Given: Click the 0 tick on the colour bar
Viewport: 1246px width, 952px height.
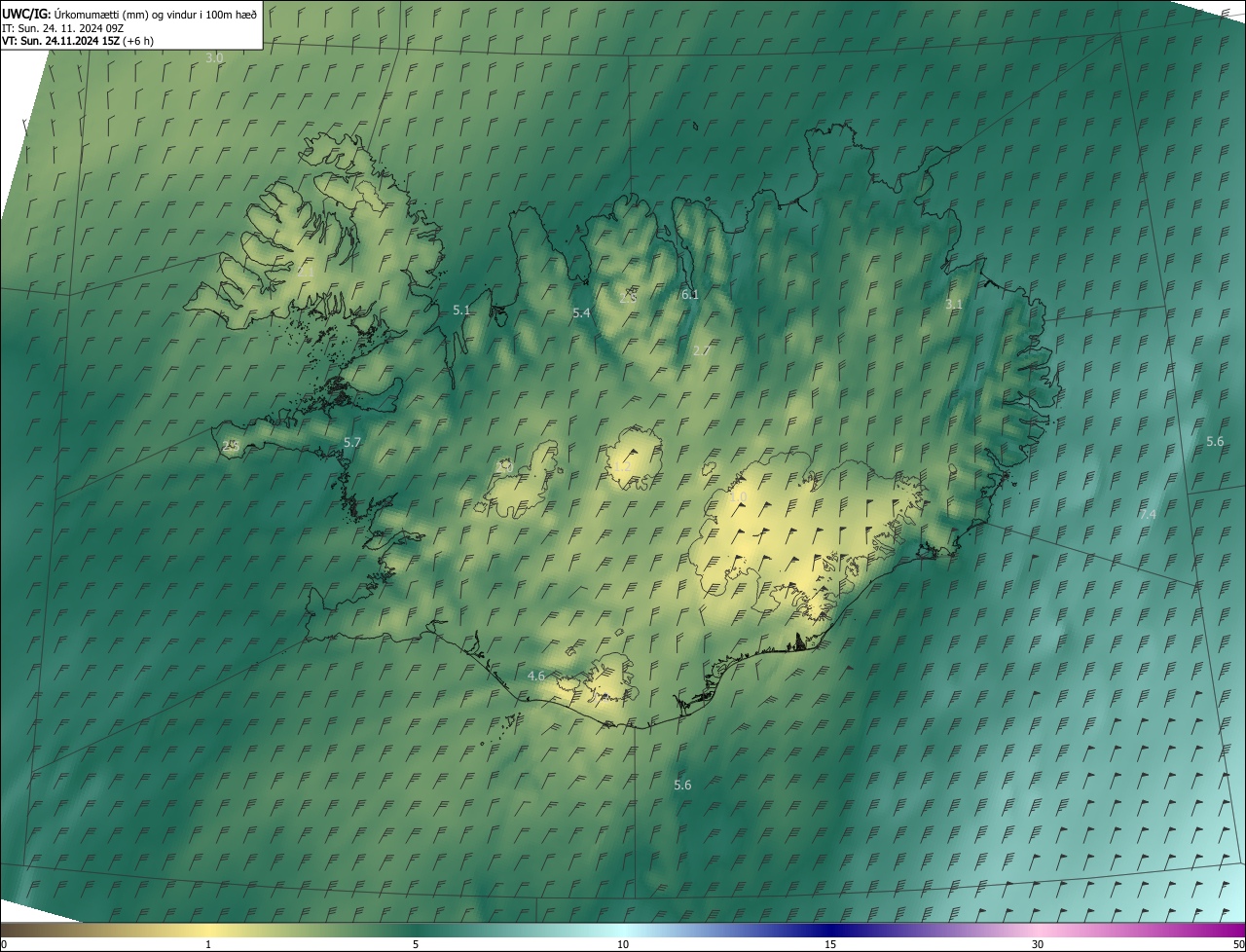Looking at the screenshot, I should [x=3, y=944].
